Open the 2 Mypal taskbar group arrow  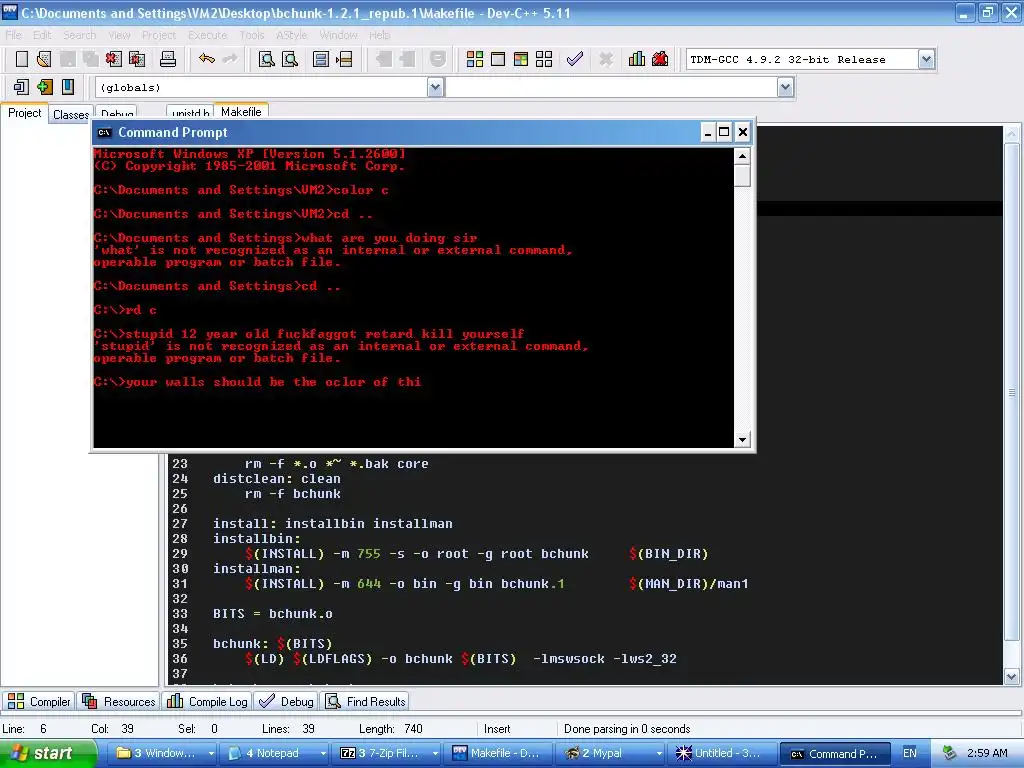(x=659, y=754)
